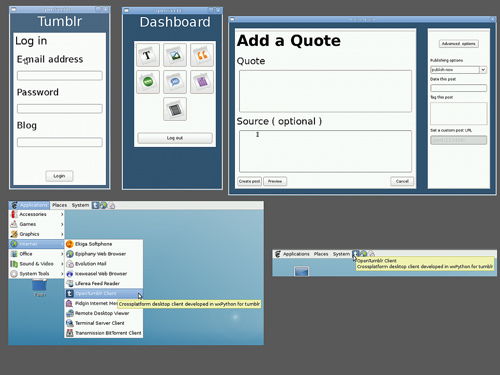
Task: Open the Places menu in left panel
Action: click(x=59, y=205)
